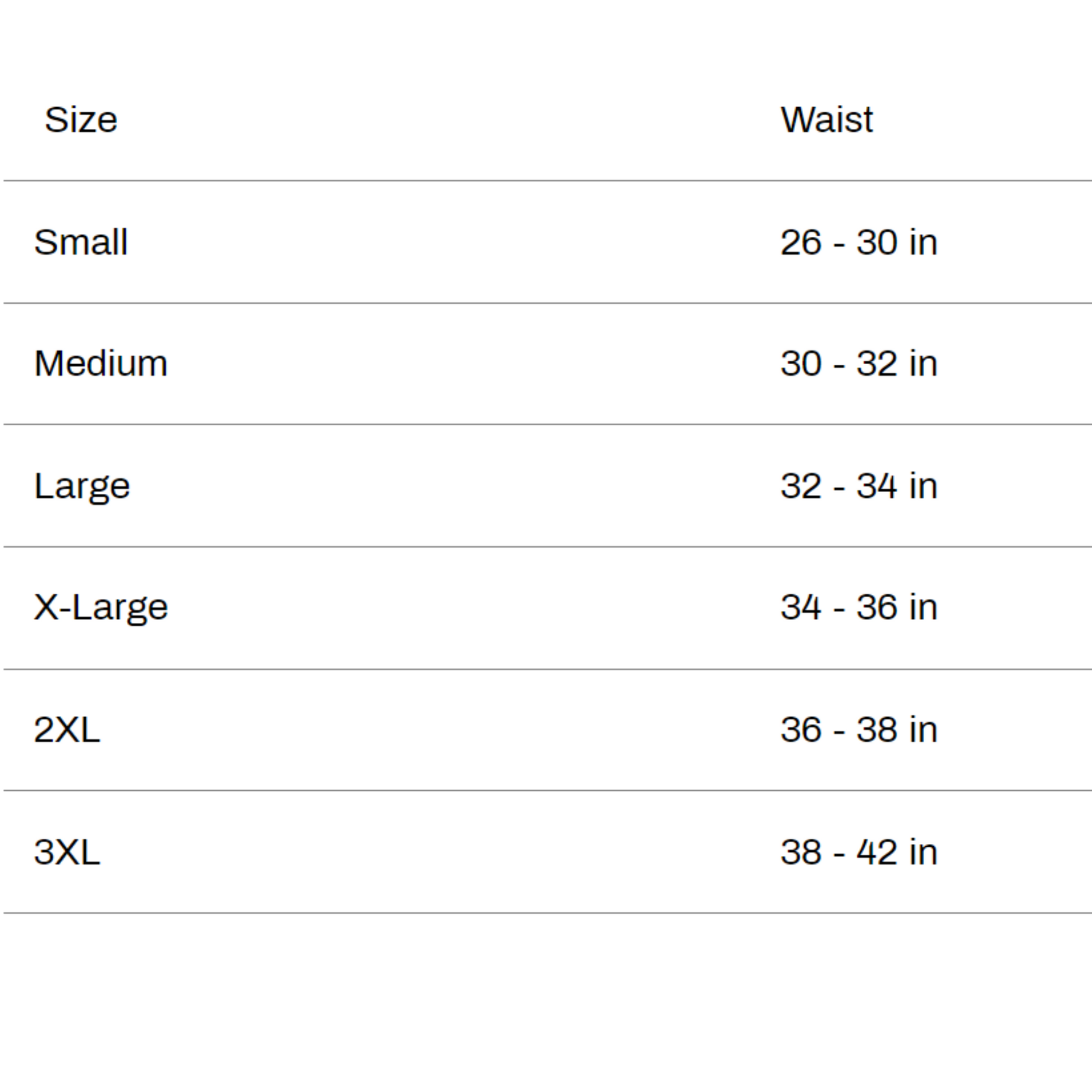Select the 3XL size label
1092x1092 pixels.
click(67, 852)
